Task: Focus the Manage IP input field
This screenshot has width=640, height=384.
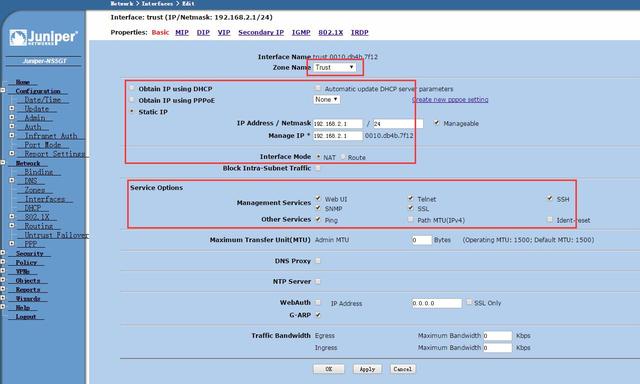Action: tap(338, 136)
